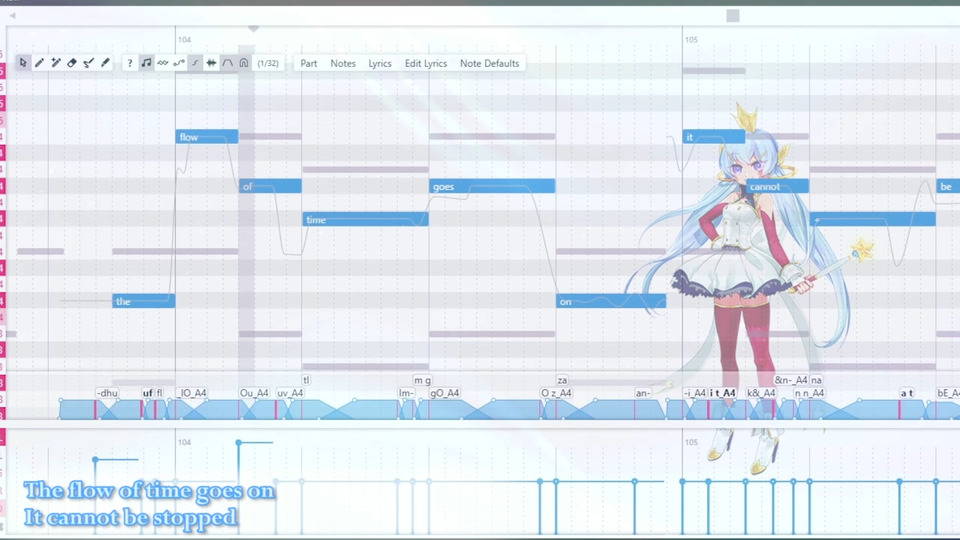Viewport: 960px width, 540px height.
Task: Click the horizontal scrollbar thumb
Action: pos(733,15)
